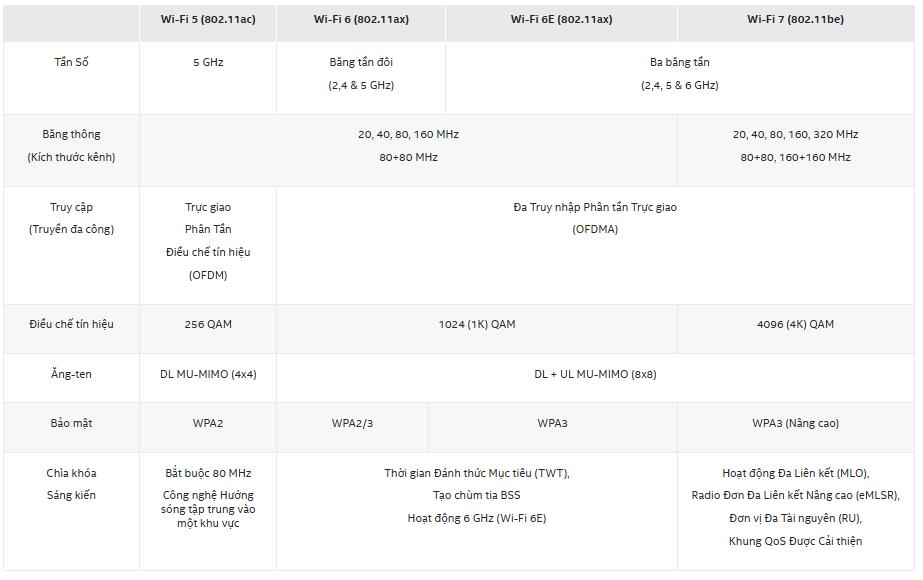Image resolution: width=923 pixels, height=580 pixels.
Task: Select the 5 GHz cell
Action: (x=208, y=78)
